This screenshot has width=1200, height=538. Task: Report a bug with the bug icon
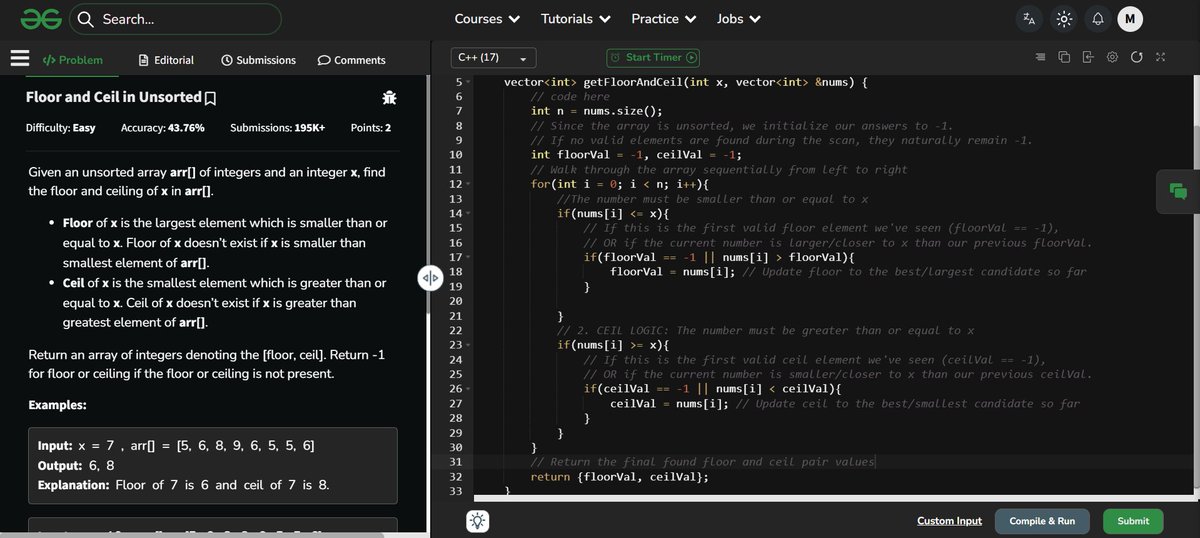389,98
